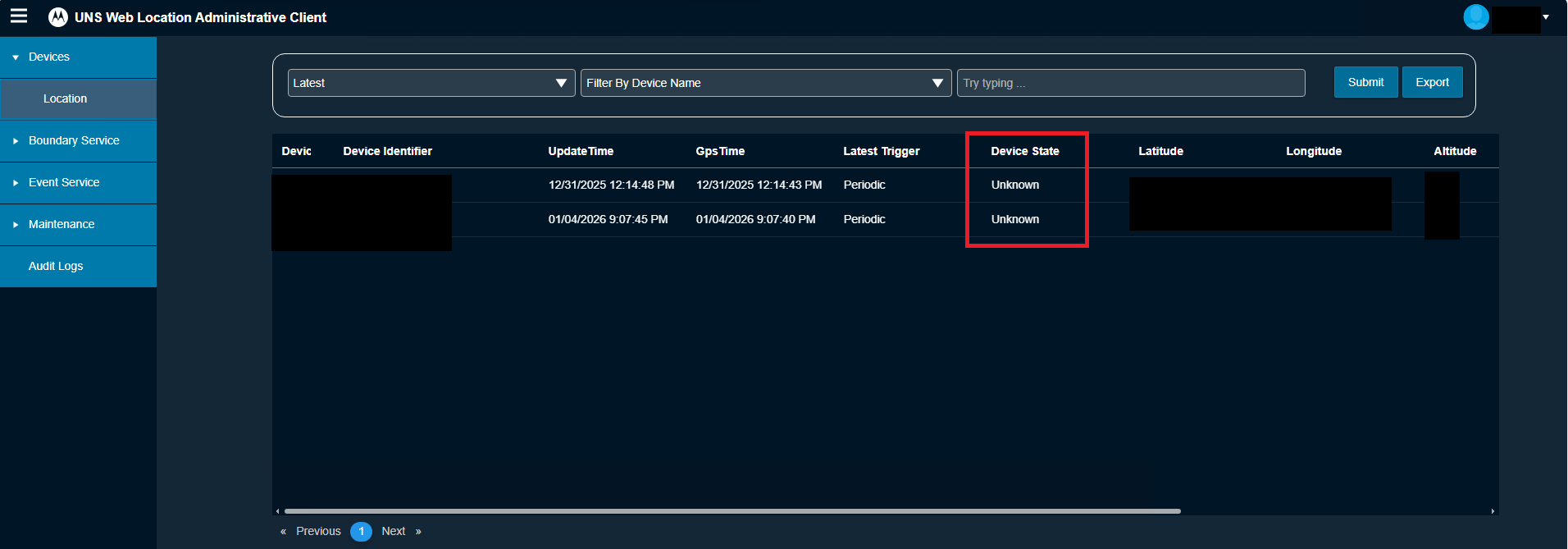Click the UpdateTime column header
The image size is (1568, 549).
581,151
